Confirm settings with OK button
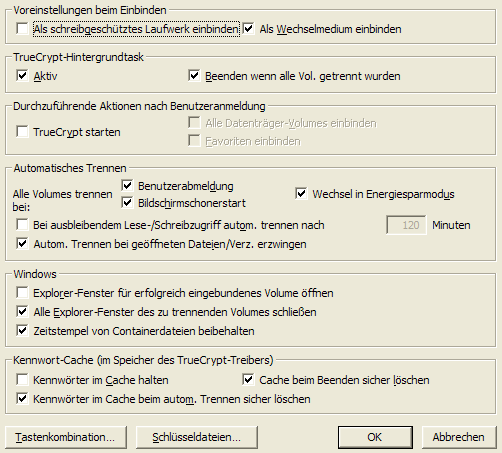Image resolution: width=502 pixels, height=453 pixels. (x=375, y=437)
